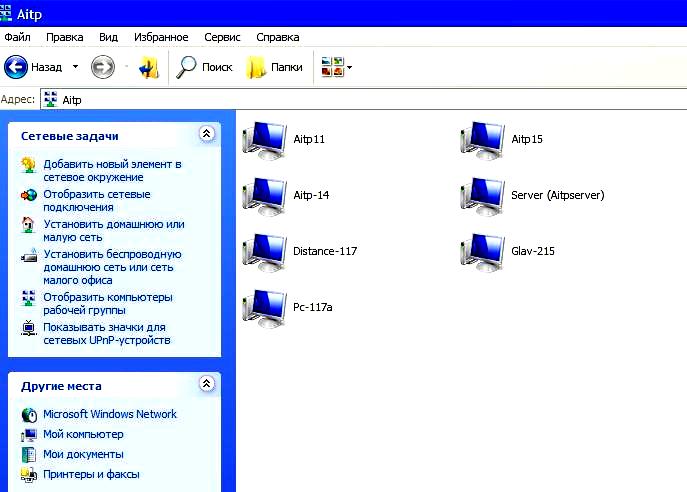
Task: Select the Aitp15 computer icon
Action: click(482, 141)
